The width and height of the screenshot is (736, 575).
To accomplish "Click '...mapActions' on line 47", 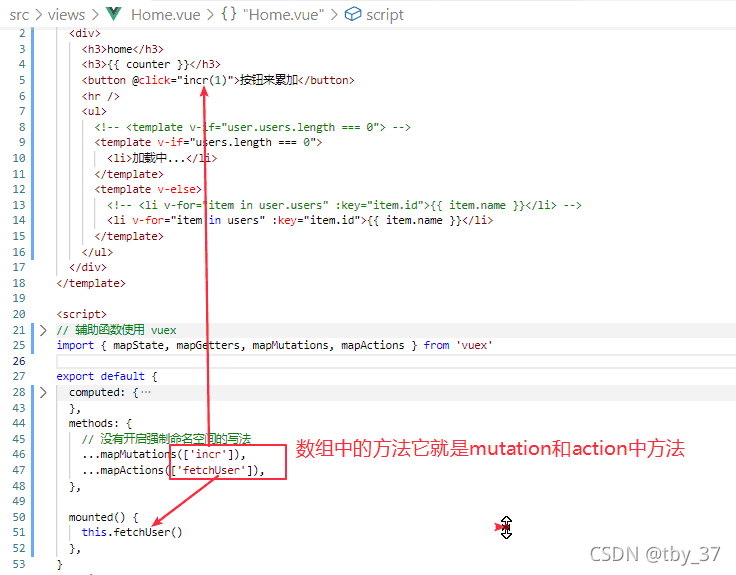I will (x=123, y=470).
